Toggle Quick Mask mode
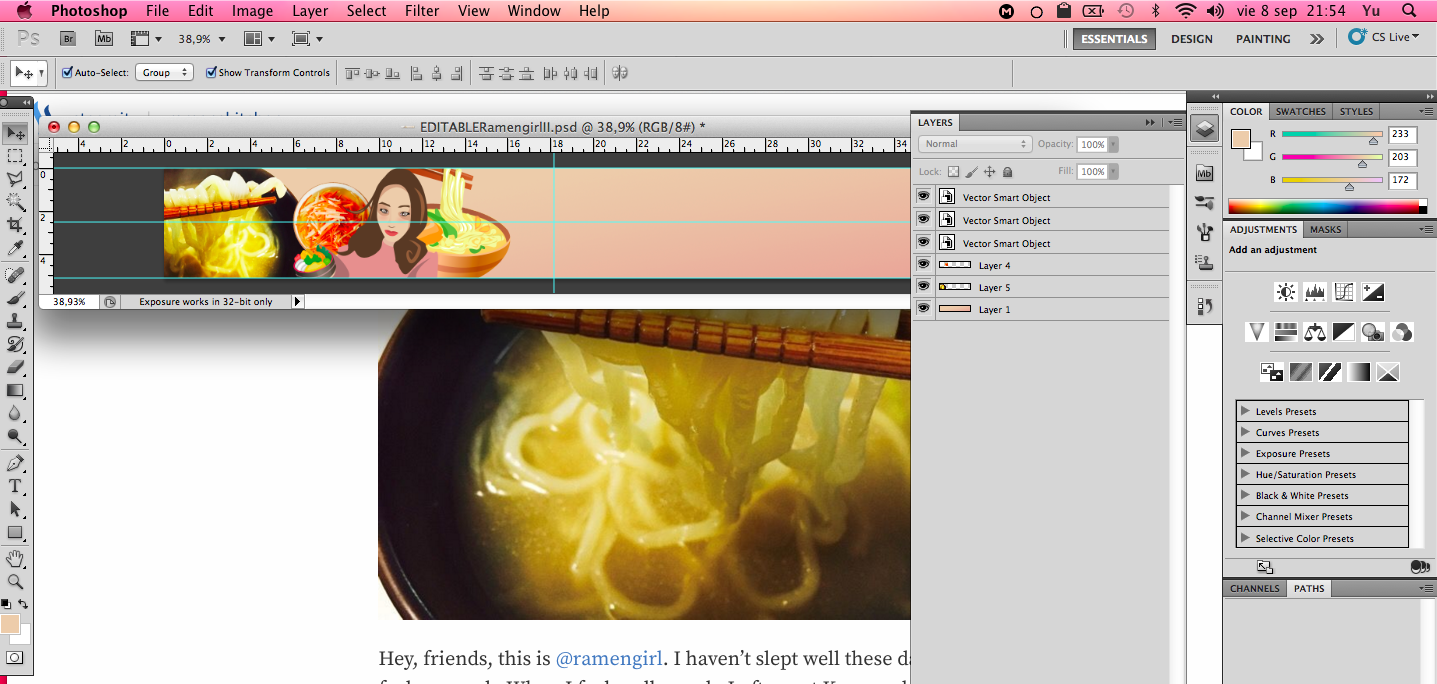The image size is (1437, 684). [15, 657]
